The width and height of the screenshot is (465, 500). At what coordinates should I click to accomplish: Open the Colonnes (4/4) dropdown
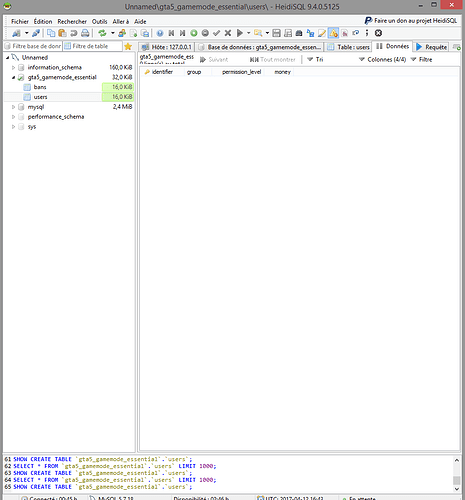(382, 59)
